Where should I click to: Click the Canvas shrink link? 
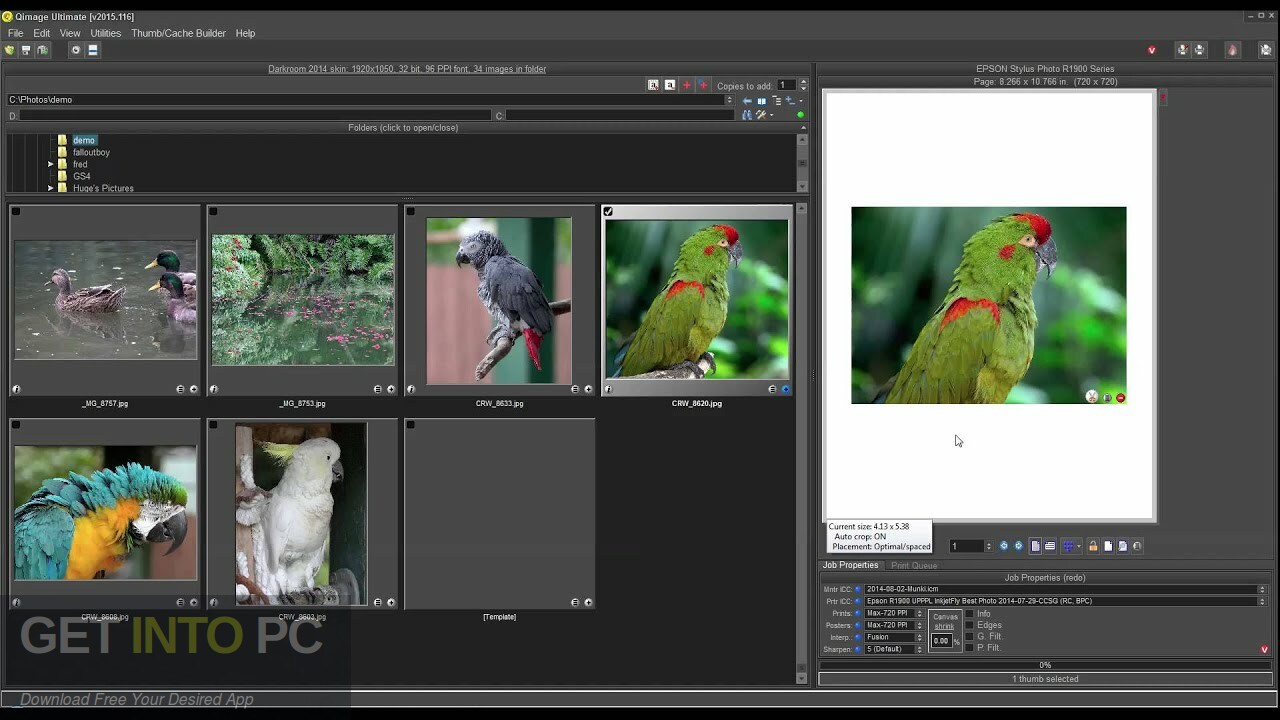pyautogui.click(x=945, y=621)
